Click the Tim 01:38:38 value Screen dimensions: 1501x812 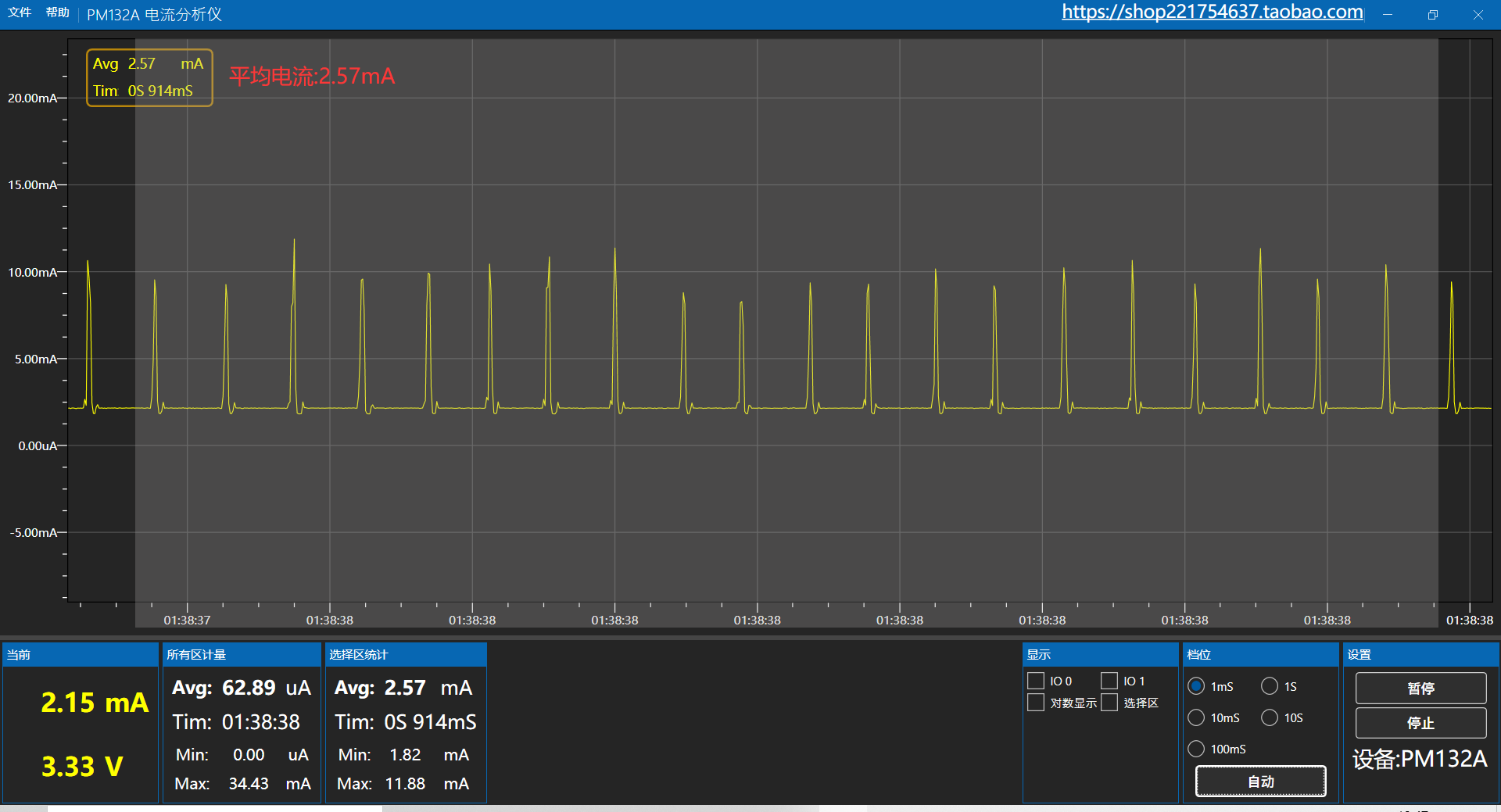tap(236, 722)
